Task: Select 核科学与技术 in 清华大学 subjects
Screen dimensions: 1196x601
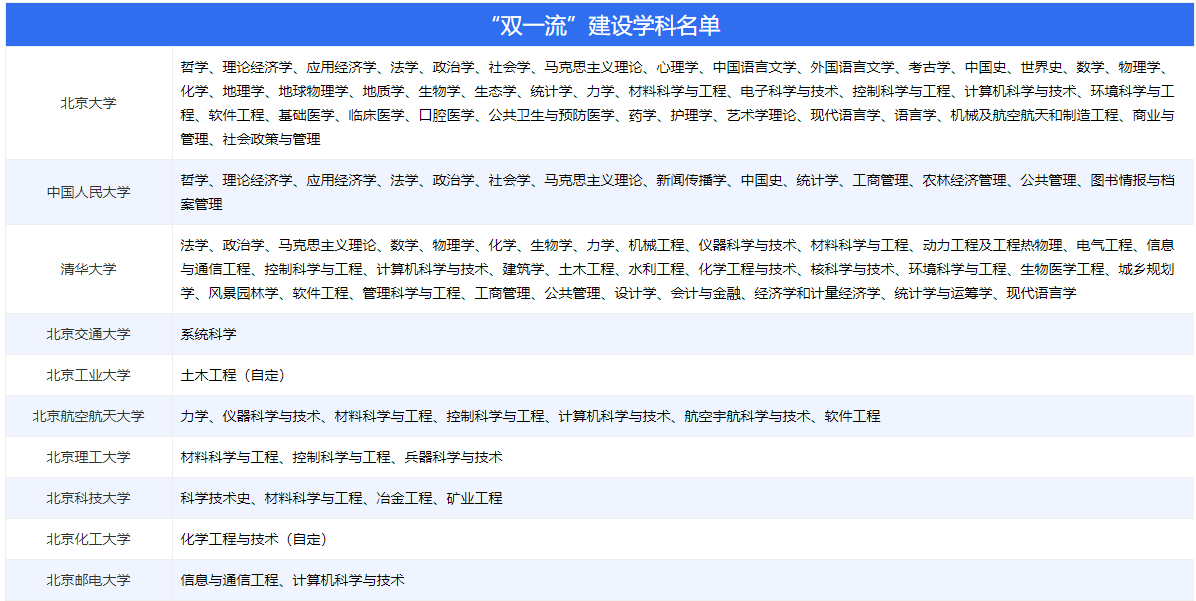Action: [x=852, y=270]
